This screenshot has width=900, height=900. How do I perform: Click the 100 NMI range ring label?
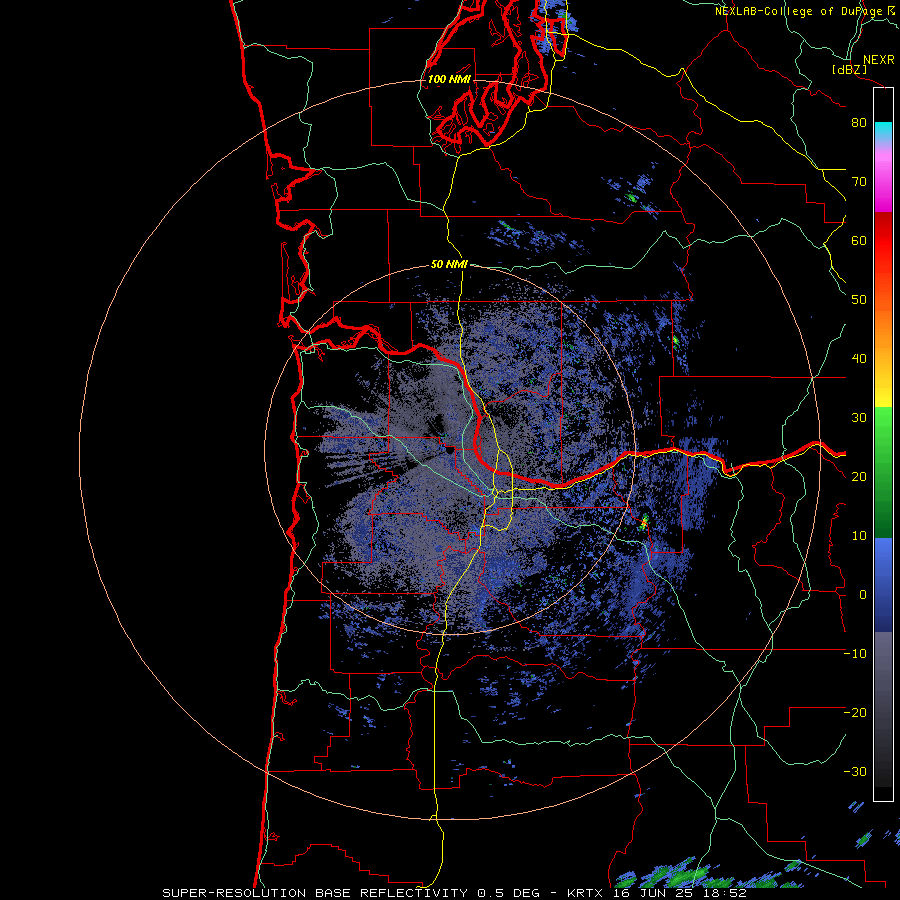tap(449, 79)
